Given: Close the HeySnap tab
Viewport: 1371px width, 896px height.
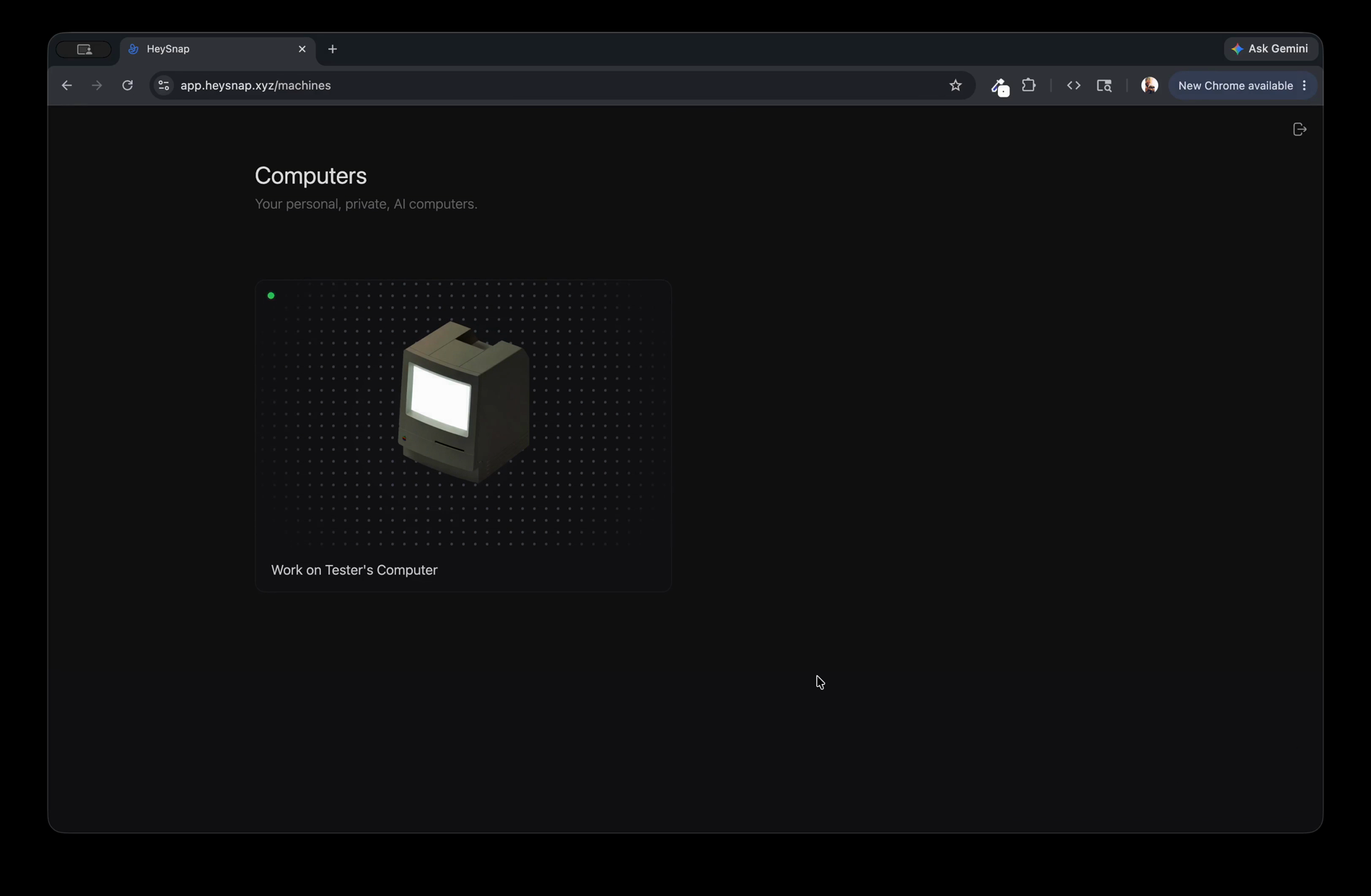Looking at the screenshot, I should [x=302, y=49].
